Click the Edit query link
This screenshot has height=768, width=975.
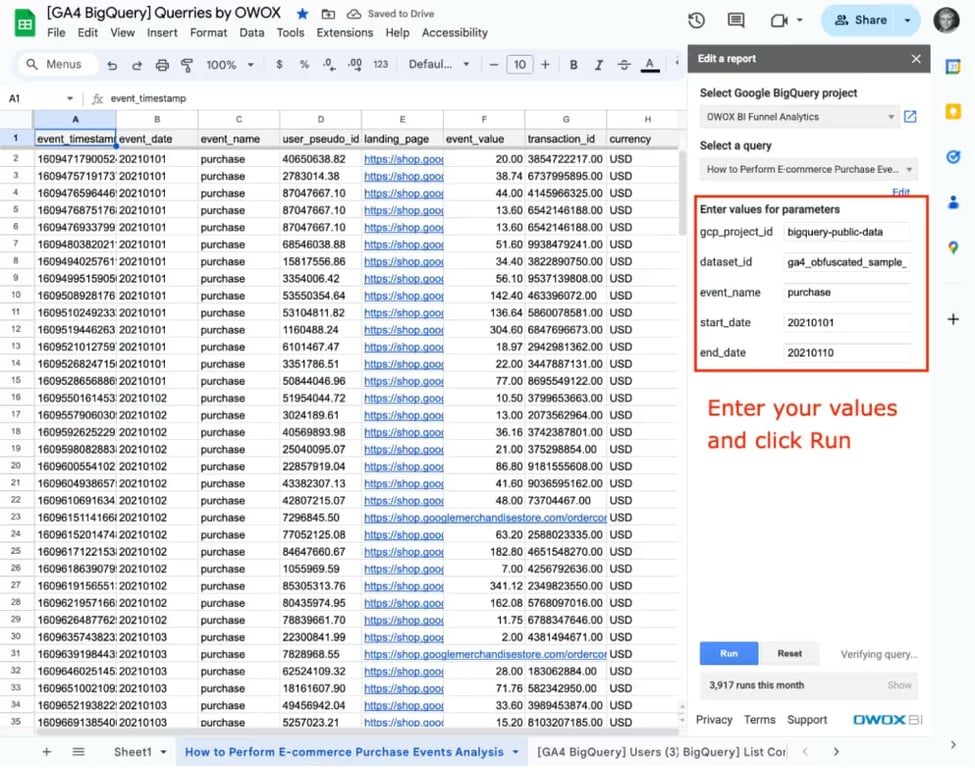pyautogui.click(x=901, y=192)
